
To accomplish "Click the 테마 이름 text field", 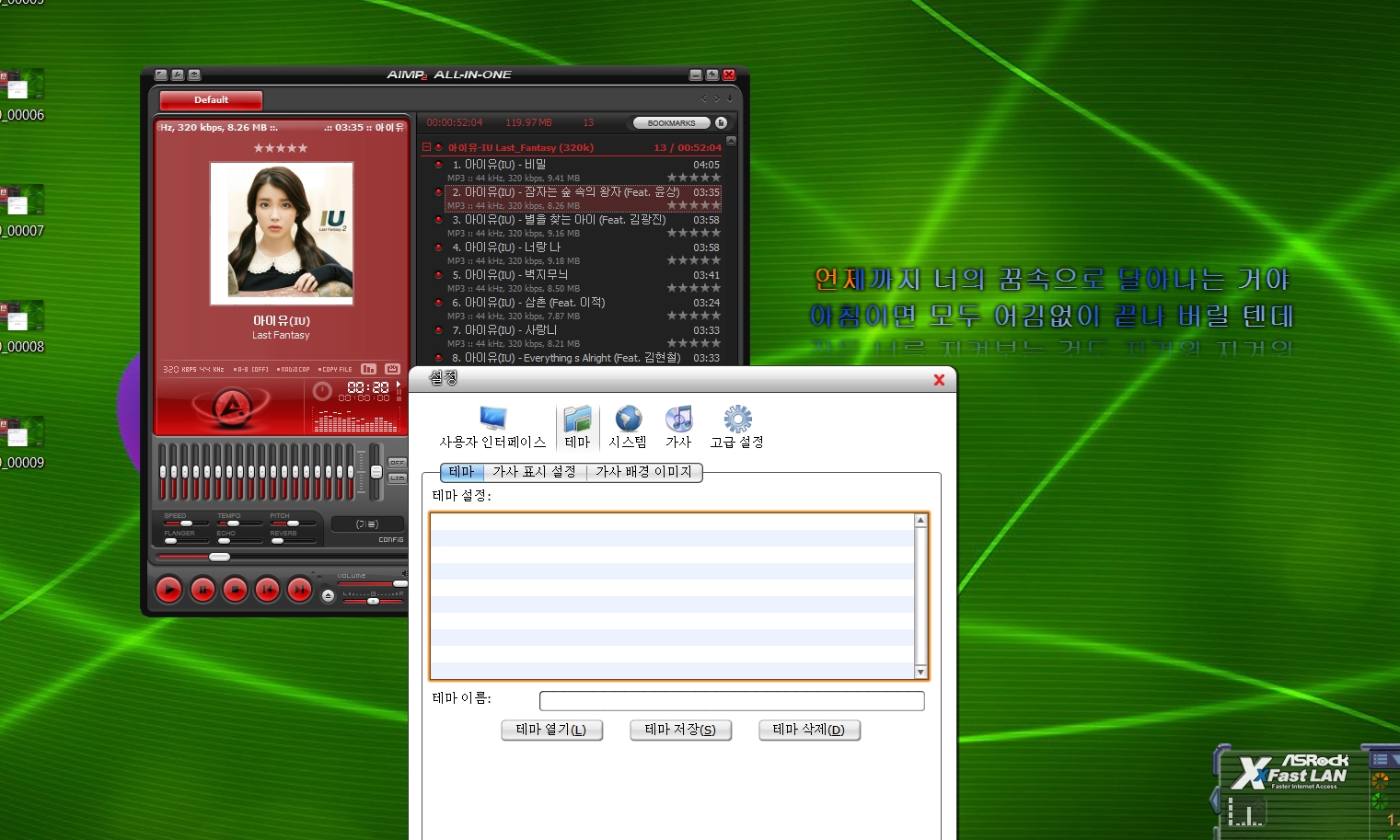I will click(732, 701).
